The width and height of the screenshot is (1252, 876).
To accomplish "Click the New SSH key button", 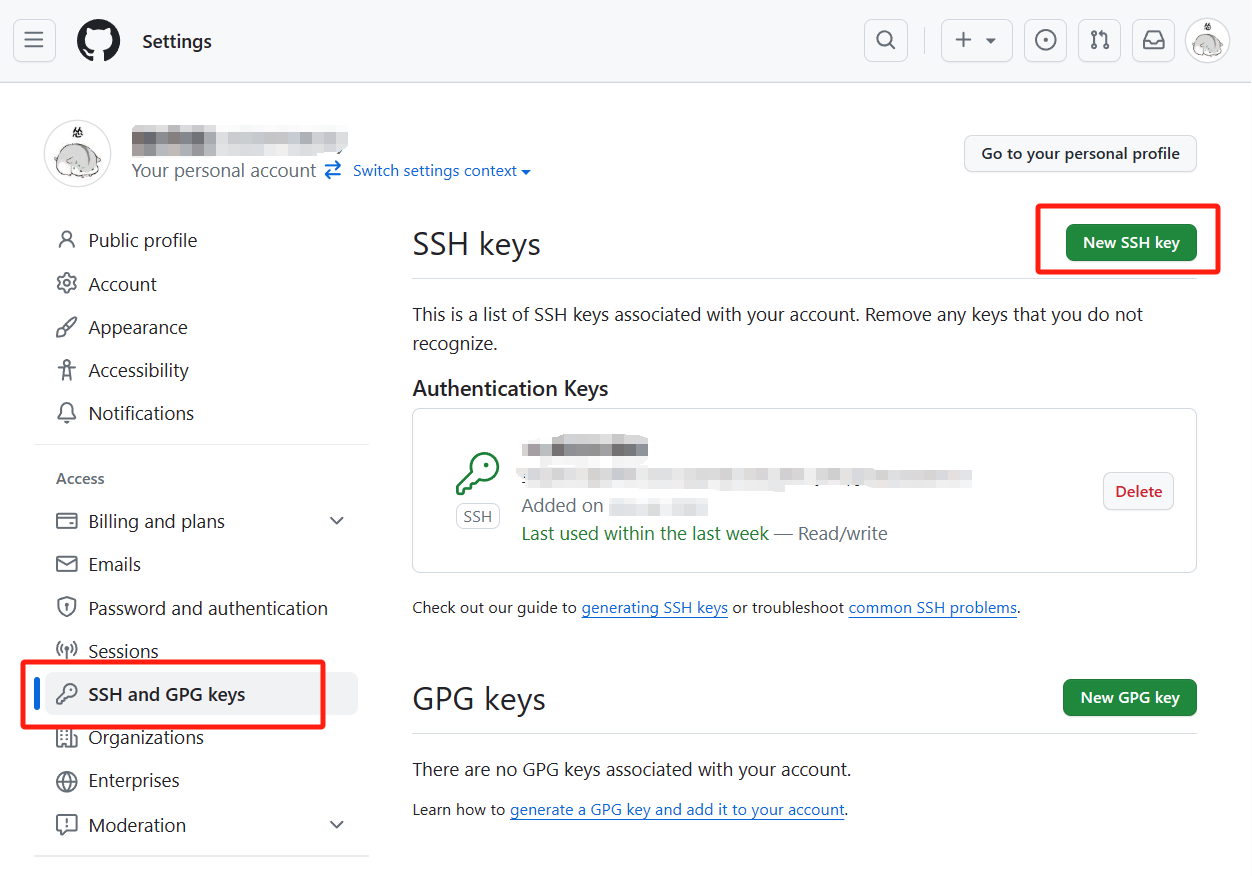I will [1131, 242].
